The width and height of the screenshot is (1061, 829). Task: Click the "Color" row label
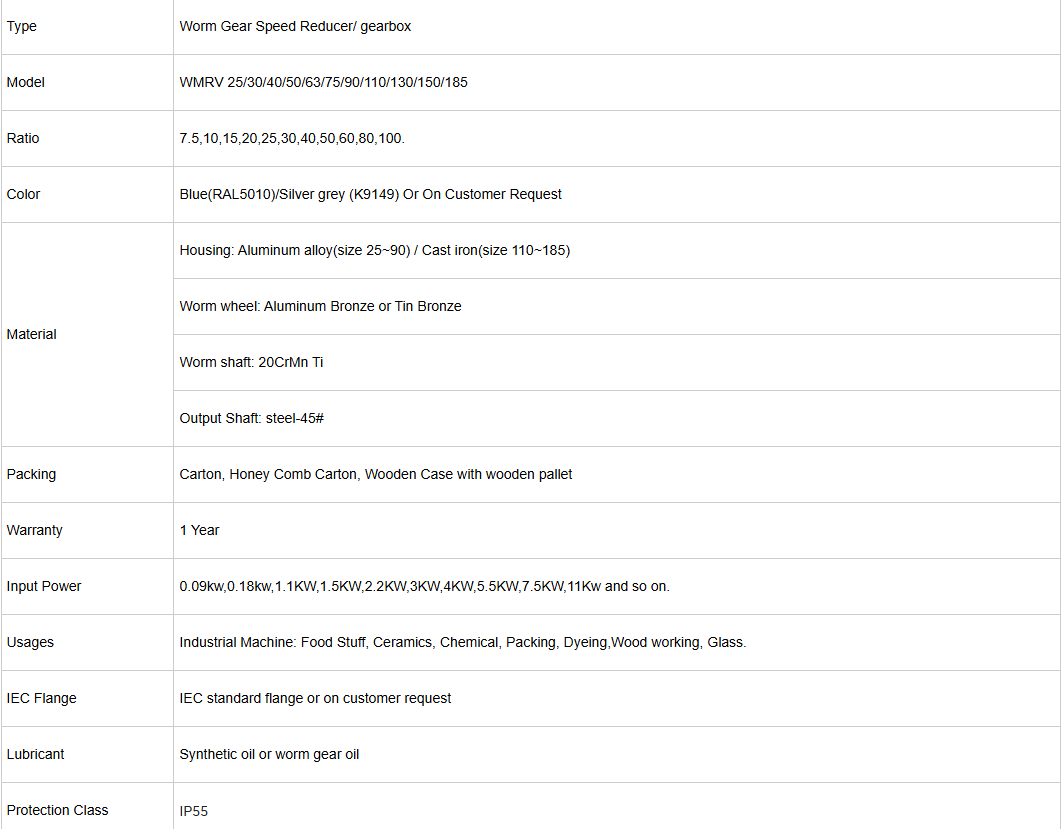24,194
